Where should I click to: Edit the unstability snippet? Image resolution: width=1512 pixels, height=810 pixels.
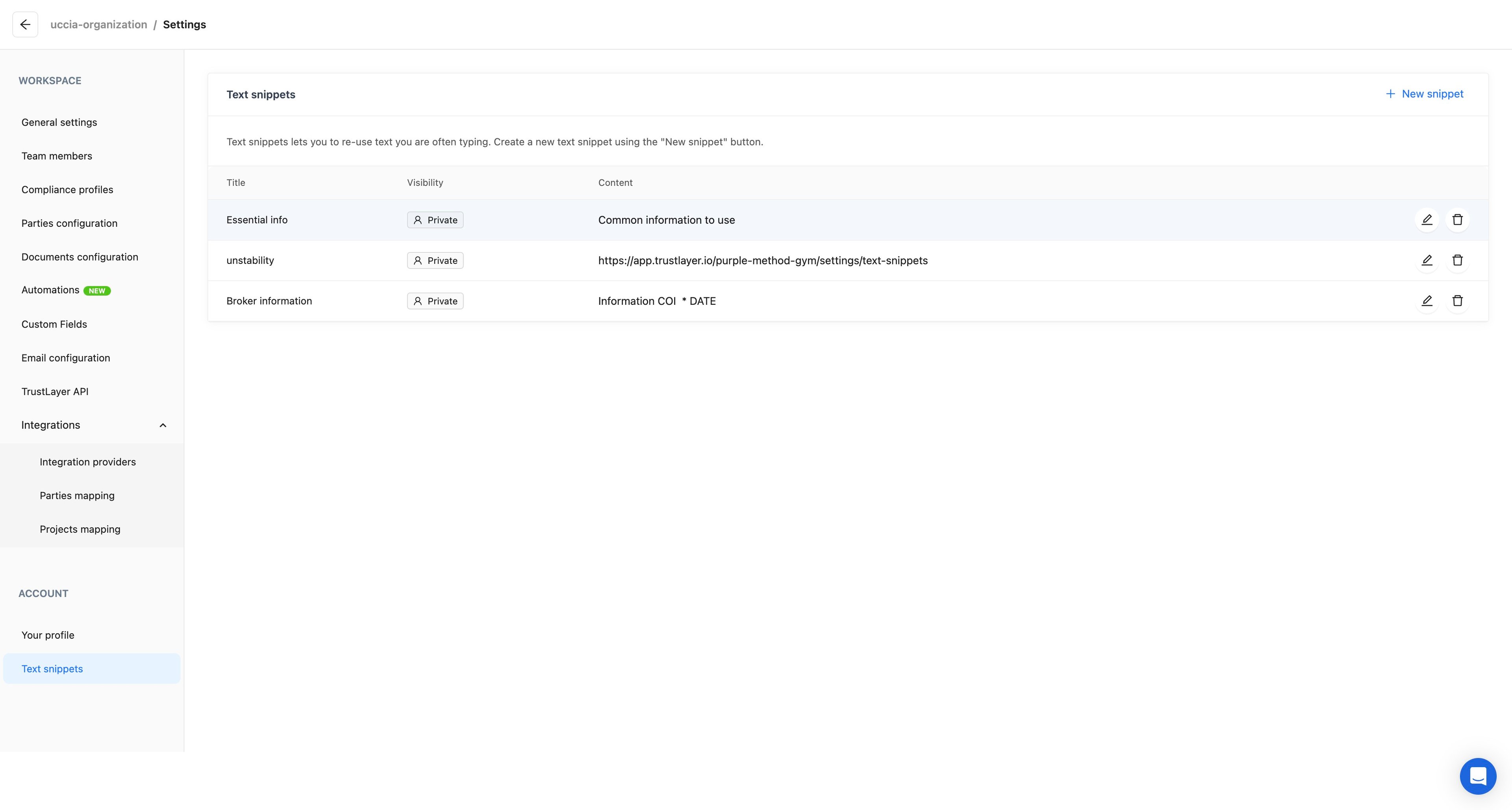1427,260
